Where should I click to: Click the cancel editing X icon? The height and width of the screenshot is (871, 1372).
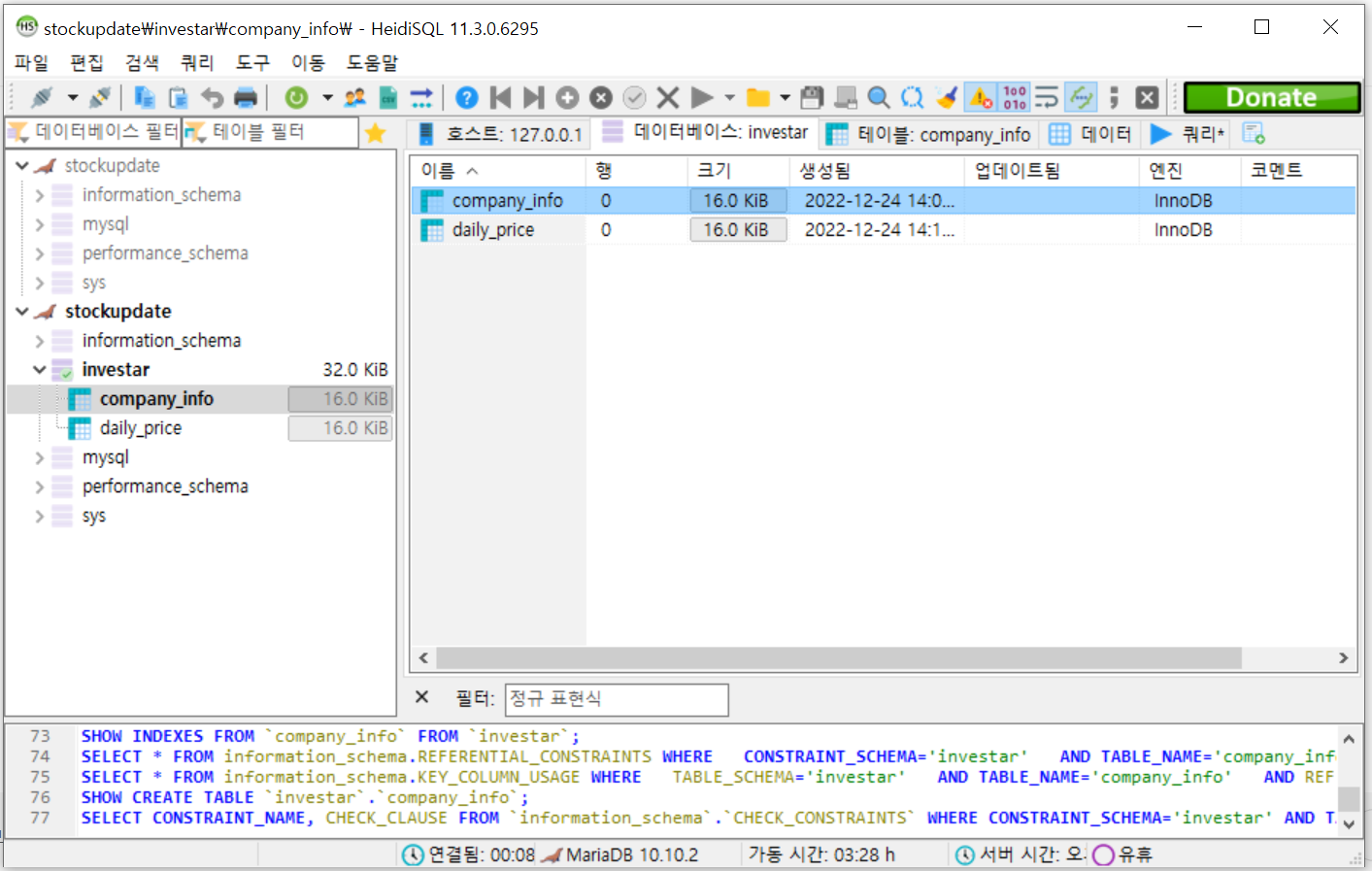(x=667, y=97)
